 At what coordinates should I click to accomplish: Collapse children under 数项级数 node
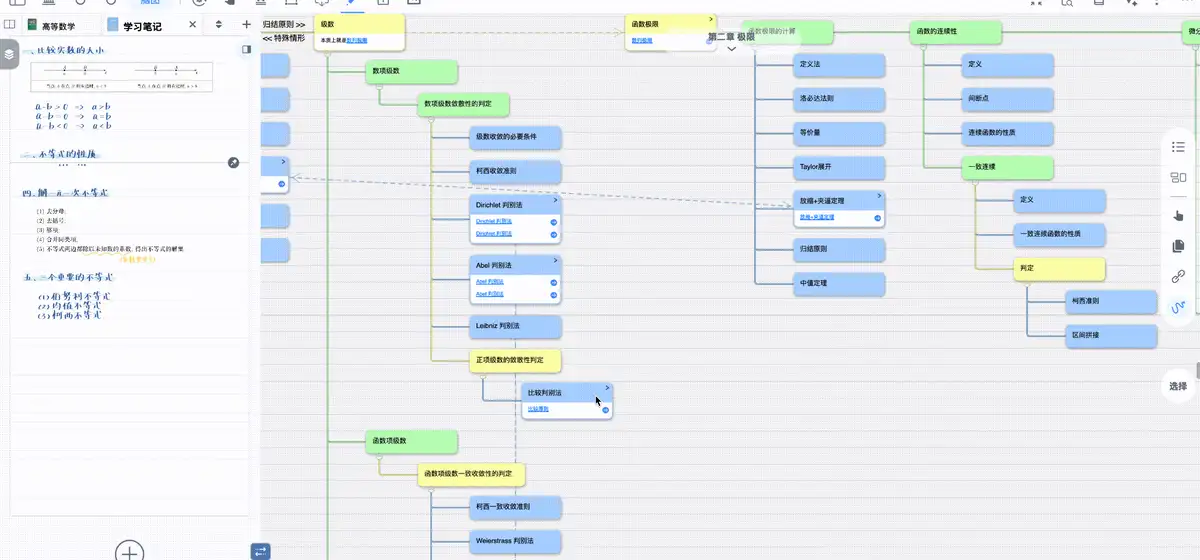[x=379, y=87]
